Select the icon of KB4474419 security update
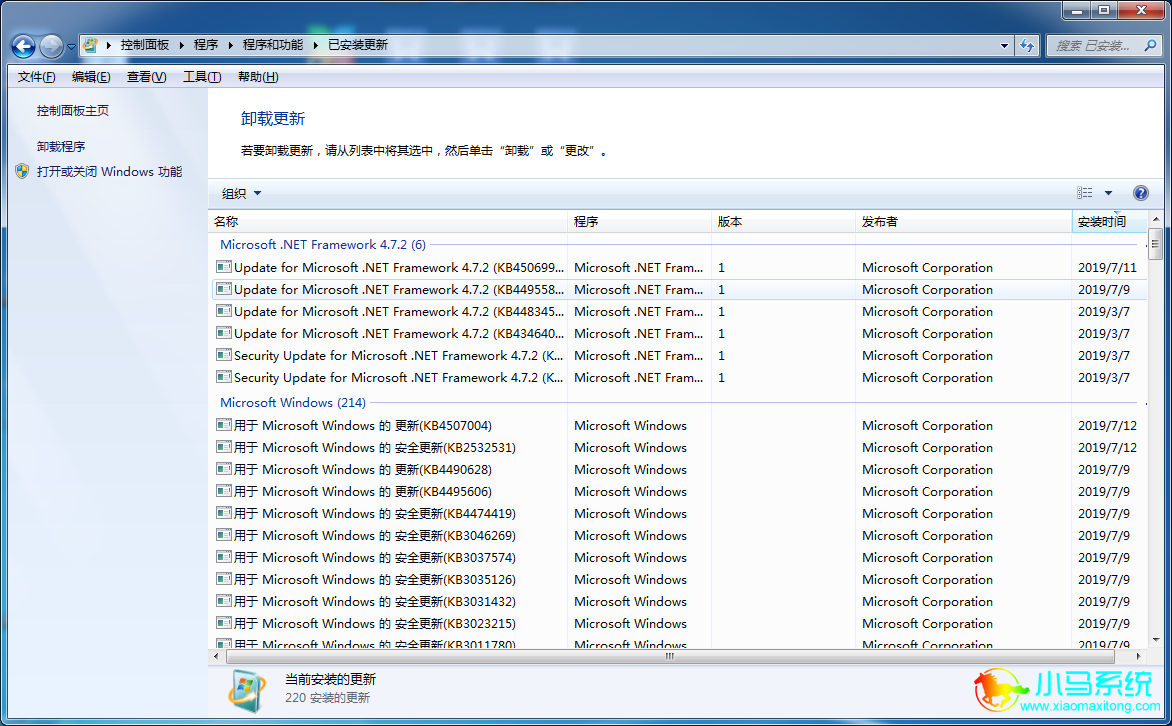Screen dimensions: 1172x726 pyautogui.click(x=223, y=513)
